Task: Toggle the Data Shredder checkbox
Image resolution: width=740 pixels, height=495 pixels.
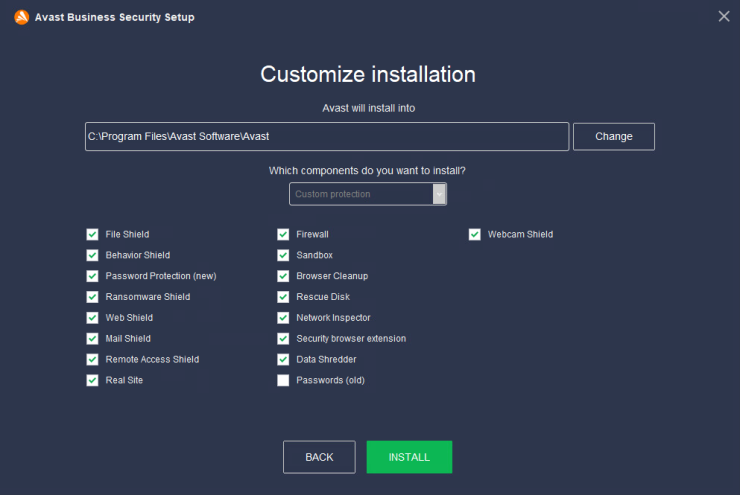Action: (x=283, y=360)
